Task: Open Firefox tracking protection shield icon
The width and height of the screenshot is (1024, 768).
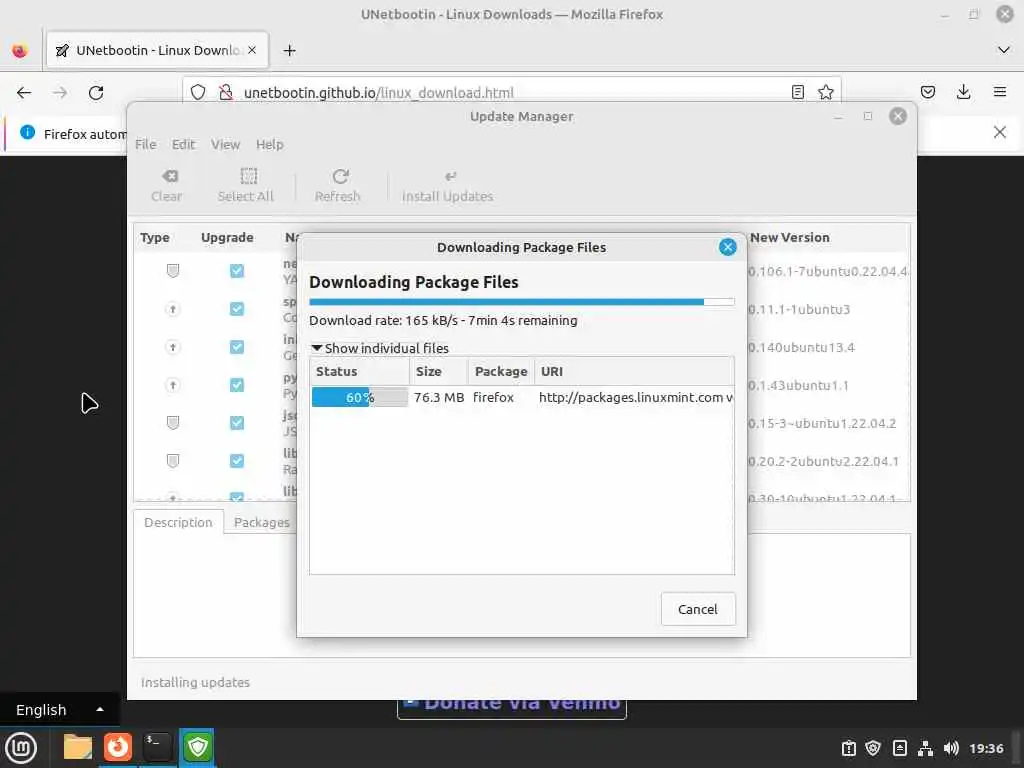Action: [198, 92]
